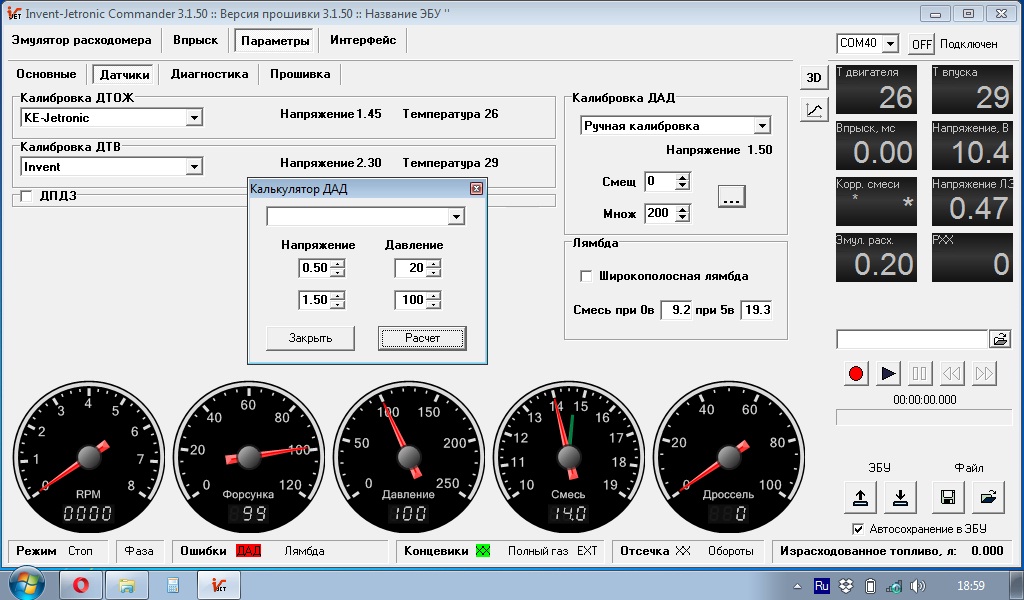Open the 3D map view button
The height and width of the screenshot is (600, 1024).
(x=814, y=78)
